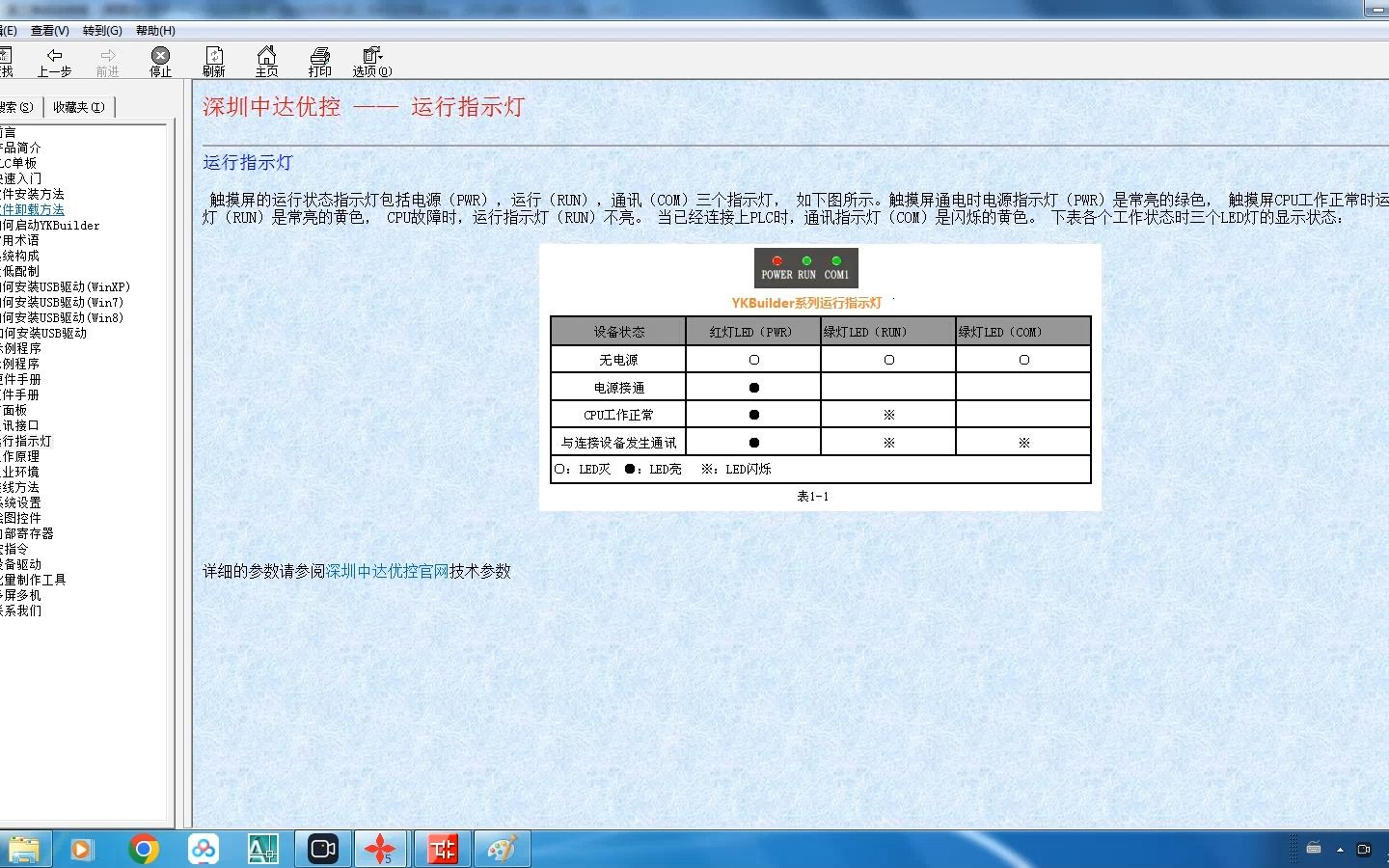Viewport: 1389px width, 868px height.
Task: Open the 系统设置 topic
Action: (20, 502)
